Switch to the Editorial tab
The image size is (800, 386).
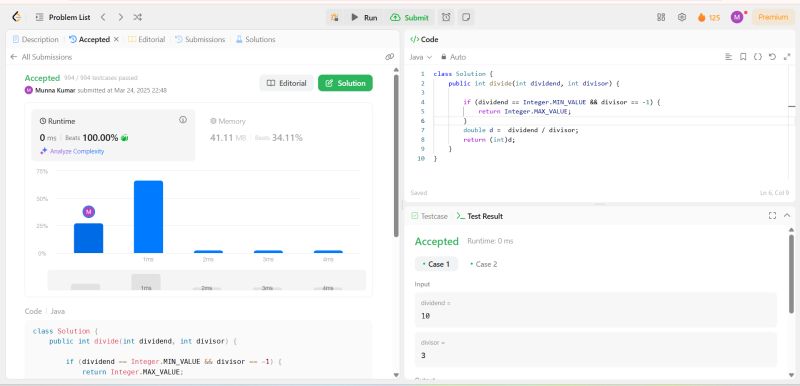[x=147, y=39]
